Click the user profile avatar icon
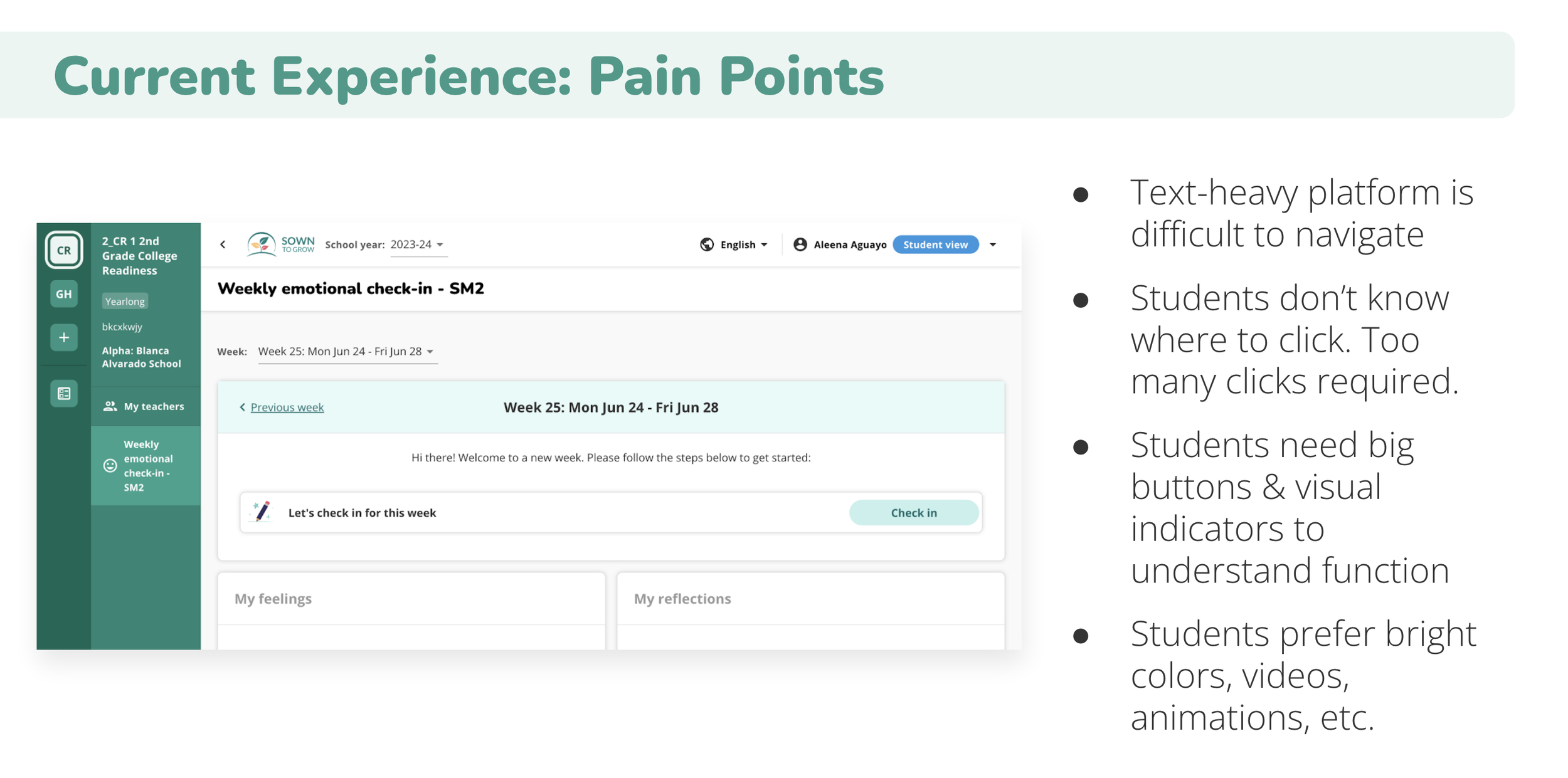This screenshot has width=1568, height=778. coord(800,244)
